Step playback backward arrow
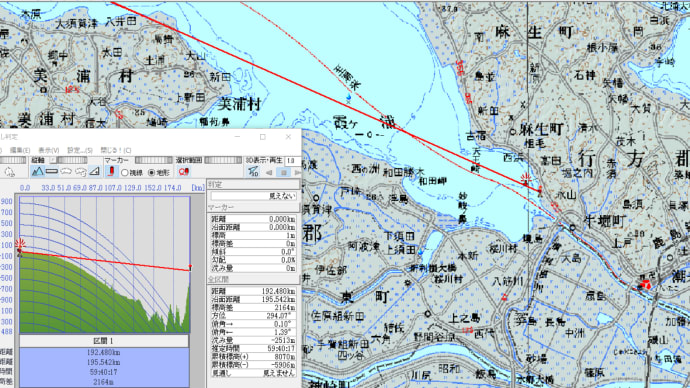 269,172
